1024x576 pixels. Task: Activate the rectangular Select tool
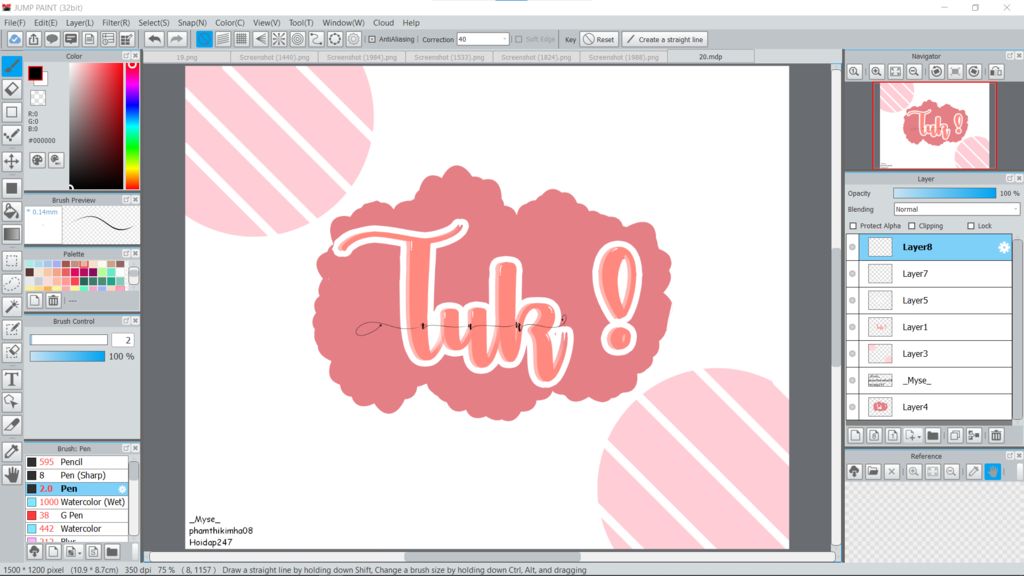[x=12, y=261]
